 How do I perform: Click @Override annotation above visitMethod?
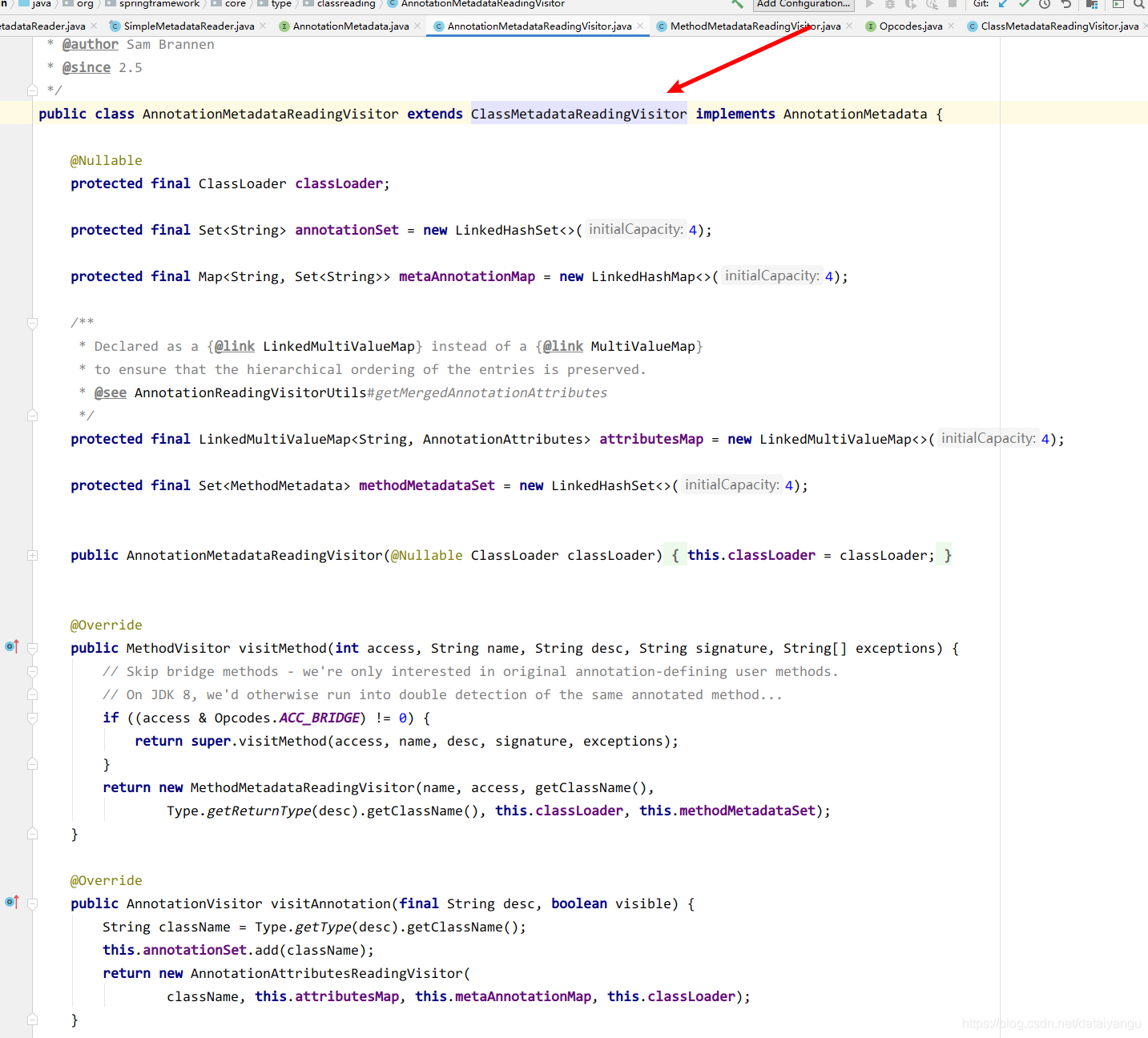point(107,625)
